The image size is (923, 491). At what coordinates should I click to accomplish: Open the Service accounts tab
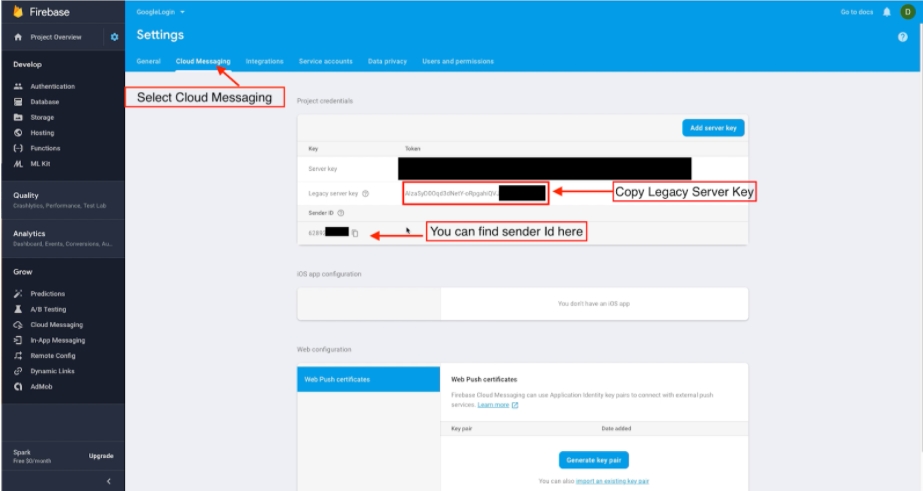(326, 61)
